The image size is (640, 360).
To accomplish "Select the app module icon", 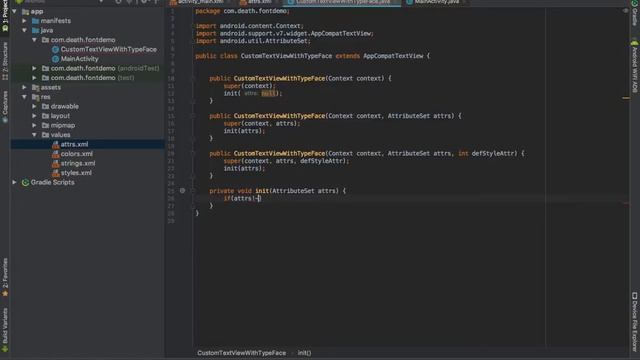I will [25, 11].
